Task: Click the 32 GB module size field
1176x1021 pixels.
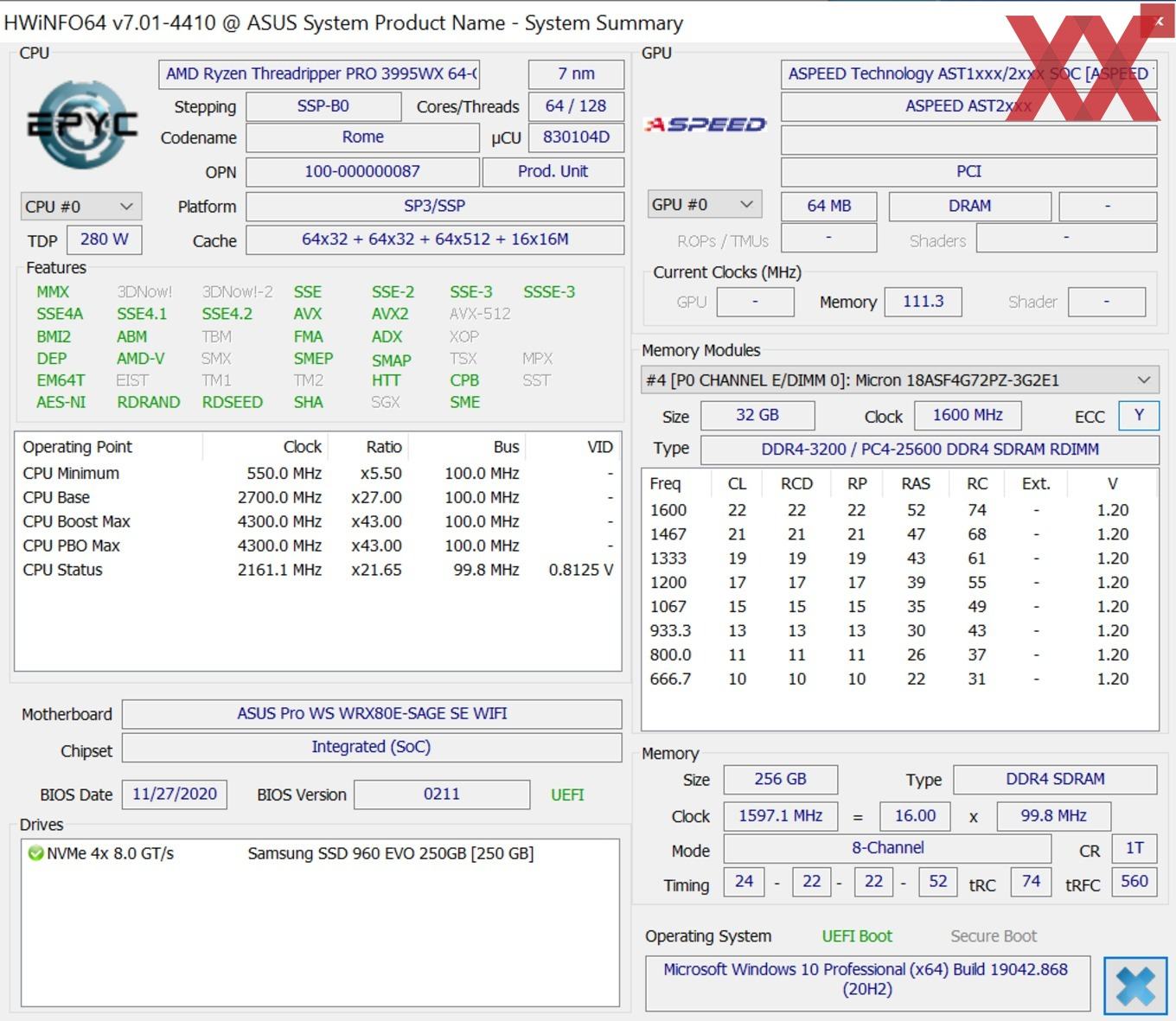Action: click(757, 415)
